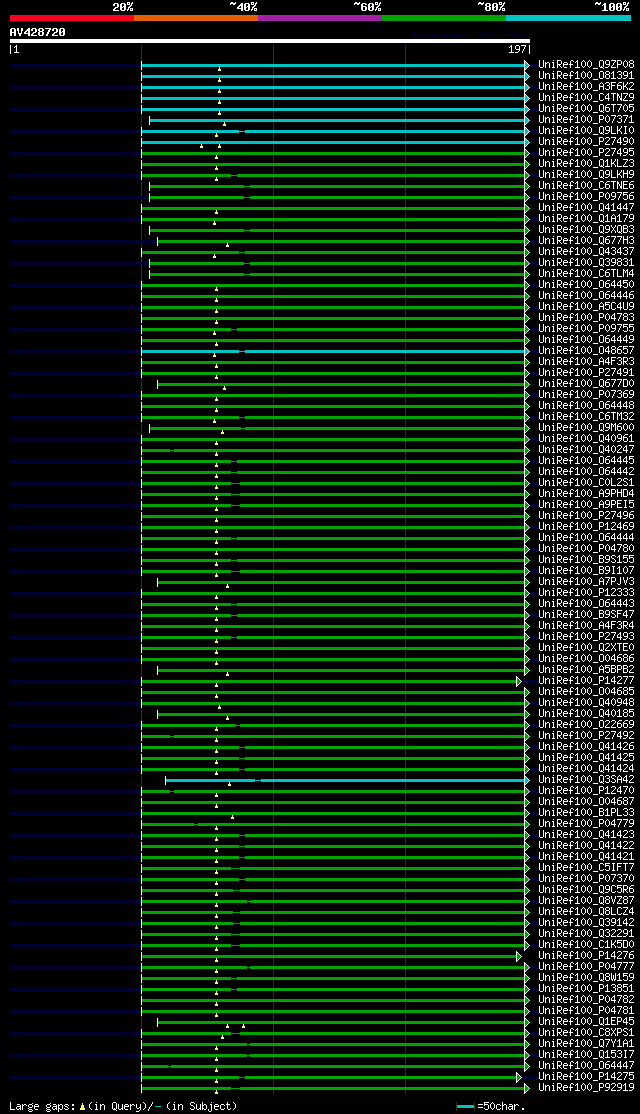Pick the UniRef100_B9SF47 label

click(586, 615)
